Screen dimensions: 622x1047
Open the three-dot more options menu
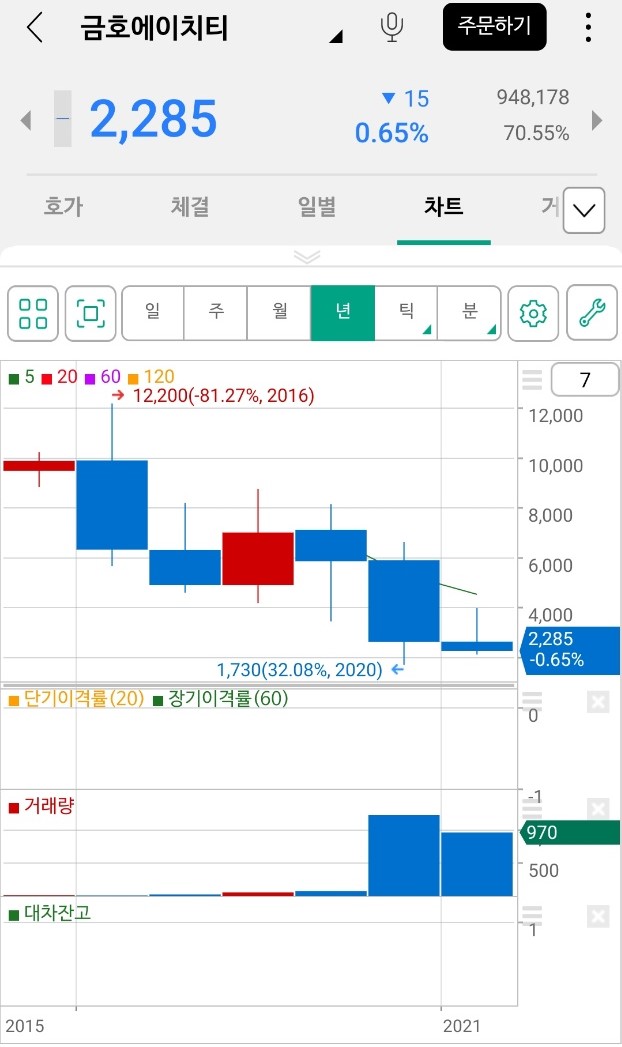click(x=588, y=27)
